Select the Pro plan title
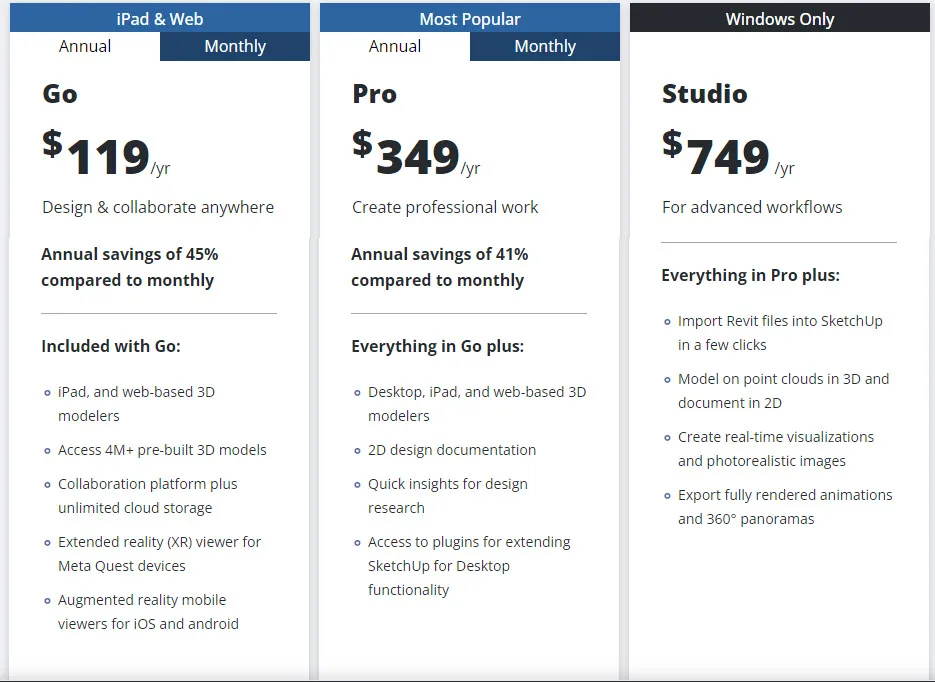This screenshot has width=935, height=682. point(373,94)
